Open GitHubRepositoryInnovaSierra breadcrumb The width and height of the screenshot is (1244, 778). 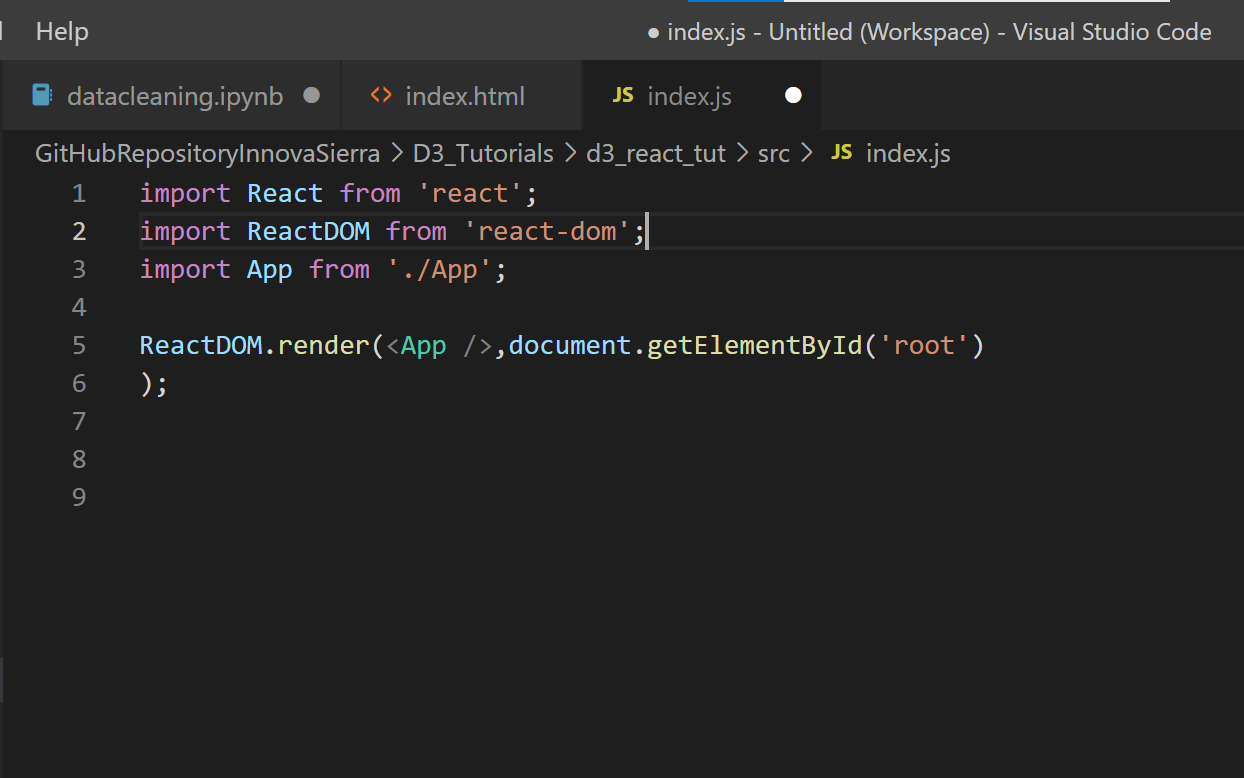[x=208, y=153]
